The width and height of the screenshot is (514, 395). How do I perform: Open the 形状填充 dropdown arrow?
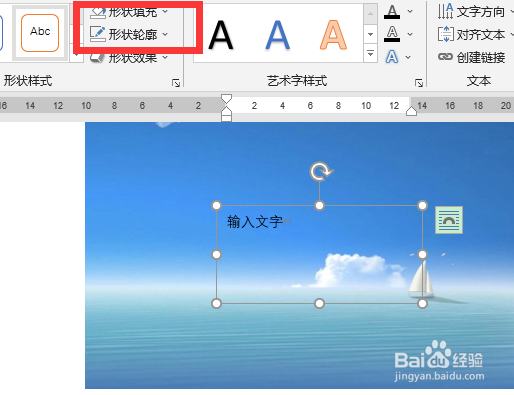165,11
